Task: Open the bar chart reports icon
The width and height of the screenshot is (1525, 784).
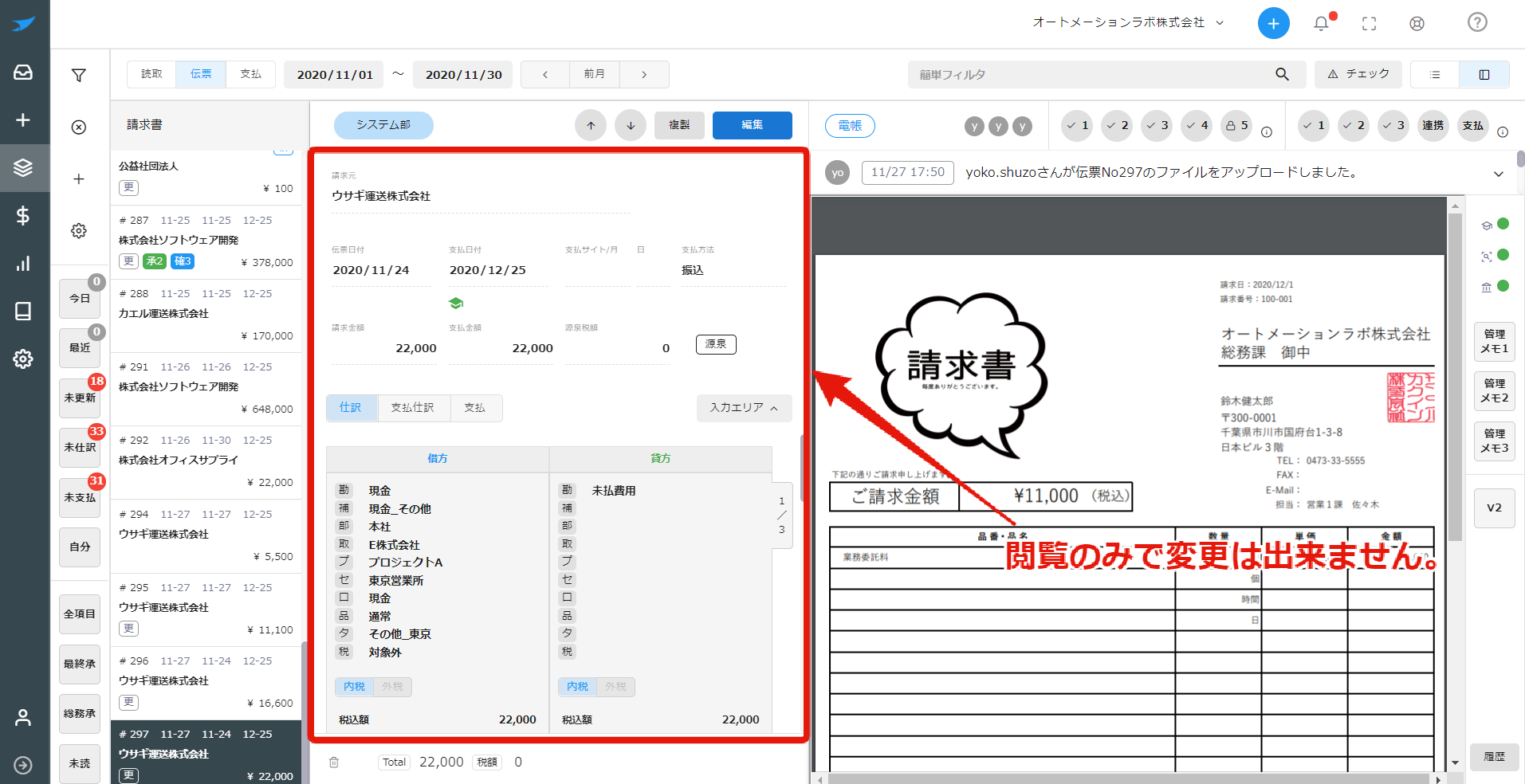Action: click(23, 263)
